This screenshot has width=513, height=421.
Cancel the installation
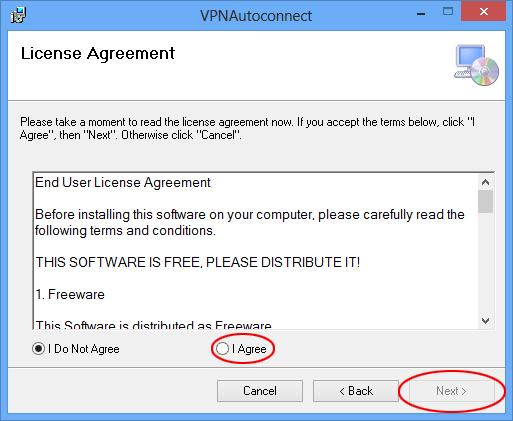coord(260,391)
